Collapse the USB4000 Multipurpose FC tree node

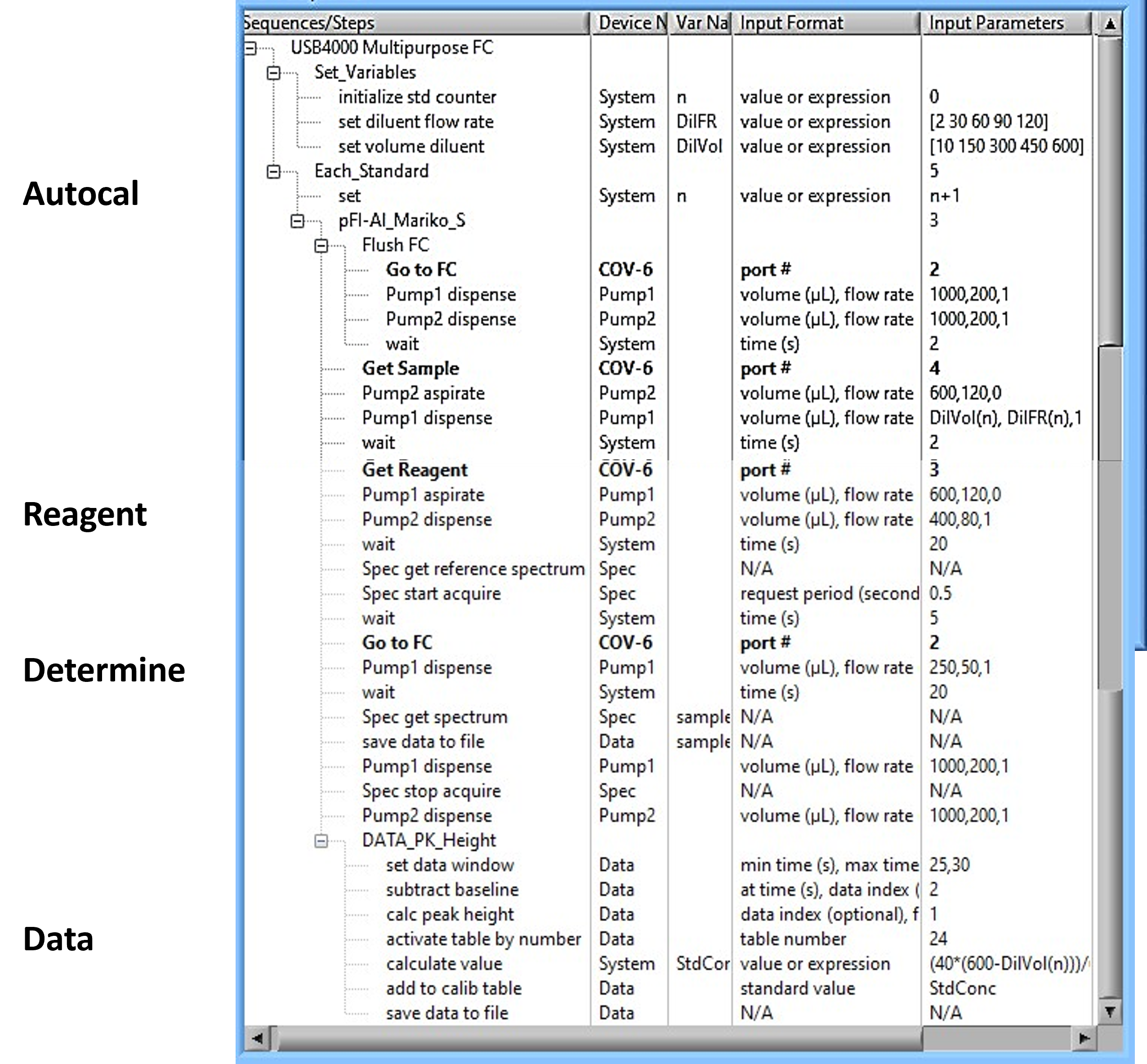coord(250,49)
